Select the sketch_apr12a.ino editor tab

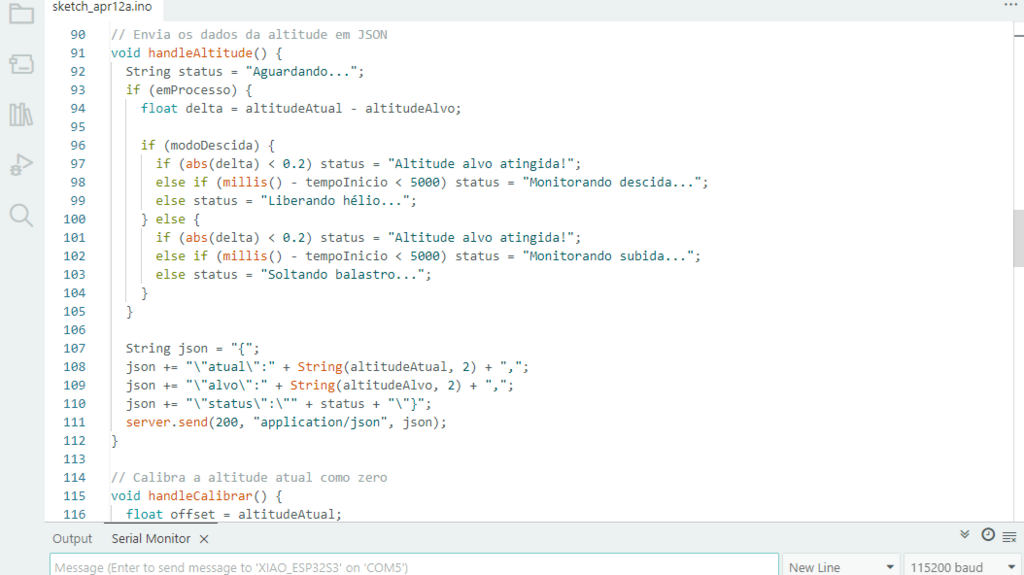tap(102, 7)
